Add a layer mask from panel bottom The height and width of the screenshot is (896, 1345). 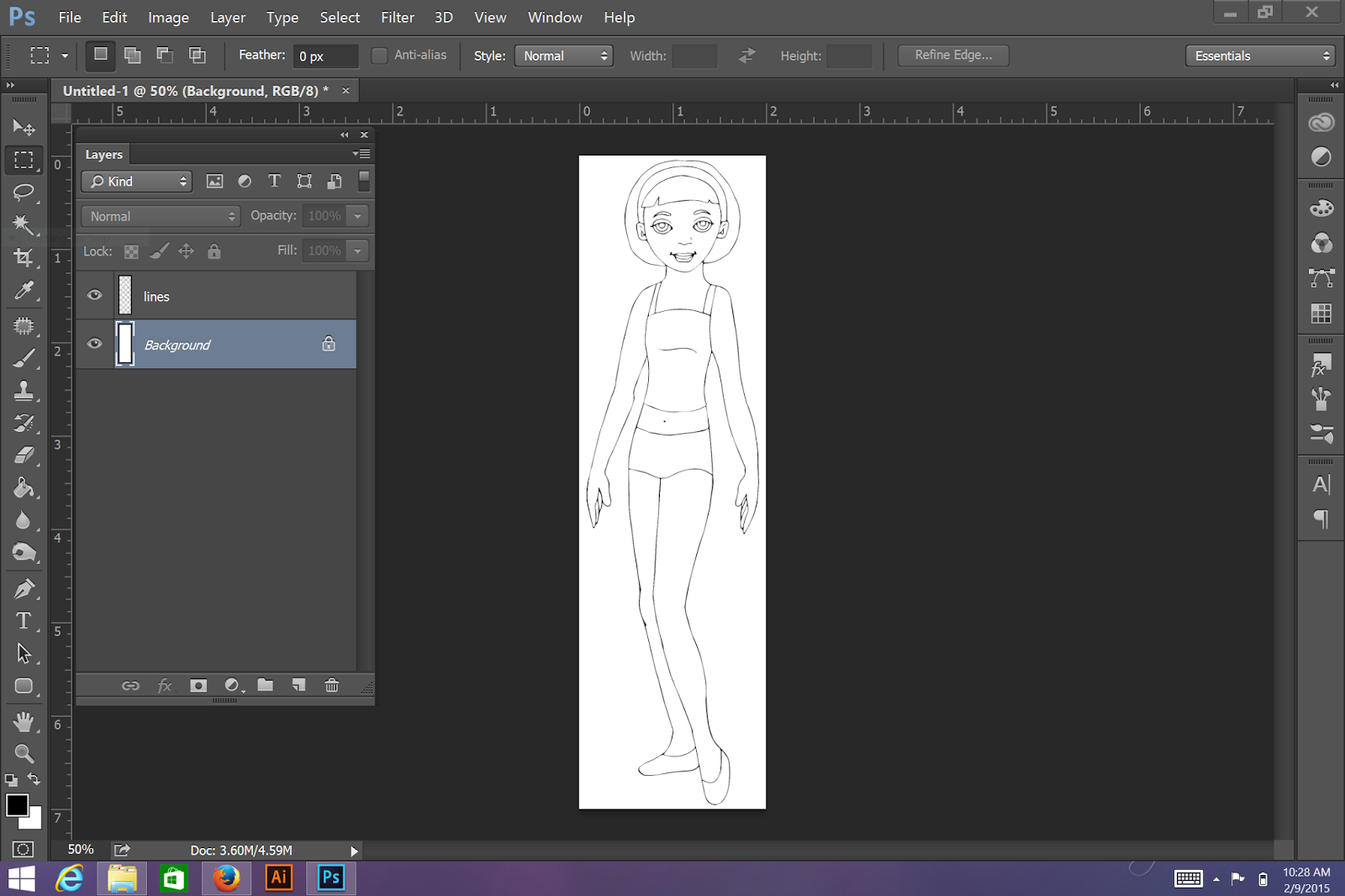click(198, 686)
